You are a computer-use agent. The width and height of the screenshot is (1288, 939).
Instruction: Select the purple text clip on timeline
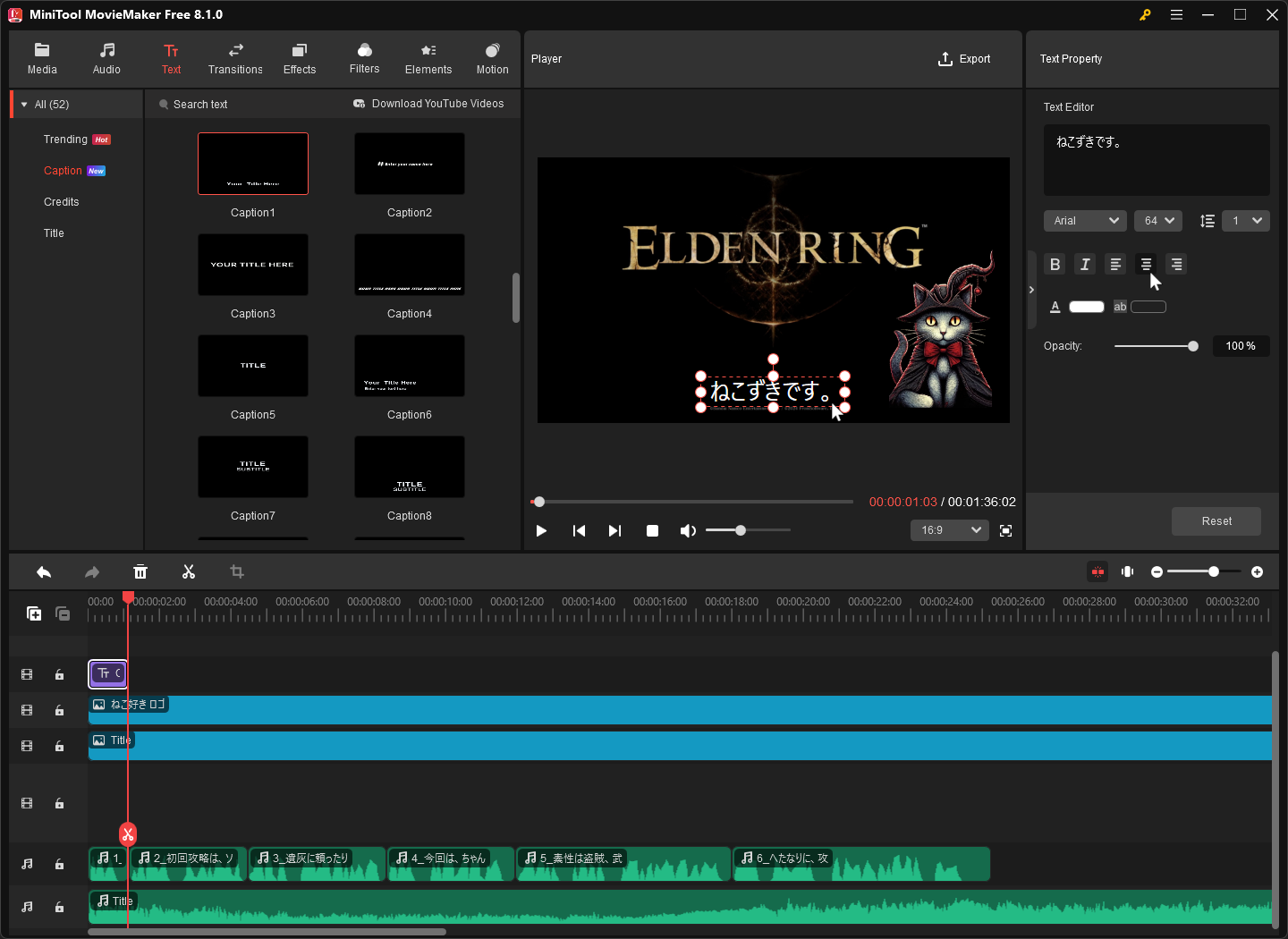click(107, 673)
